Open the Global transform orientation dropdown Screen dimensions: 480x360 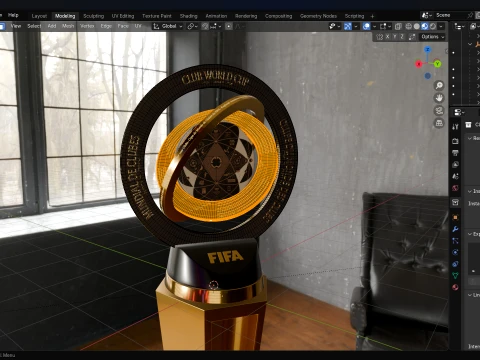(x=168, y=26)
